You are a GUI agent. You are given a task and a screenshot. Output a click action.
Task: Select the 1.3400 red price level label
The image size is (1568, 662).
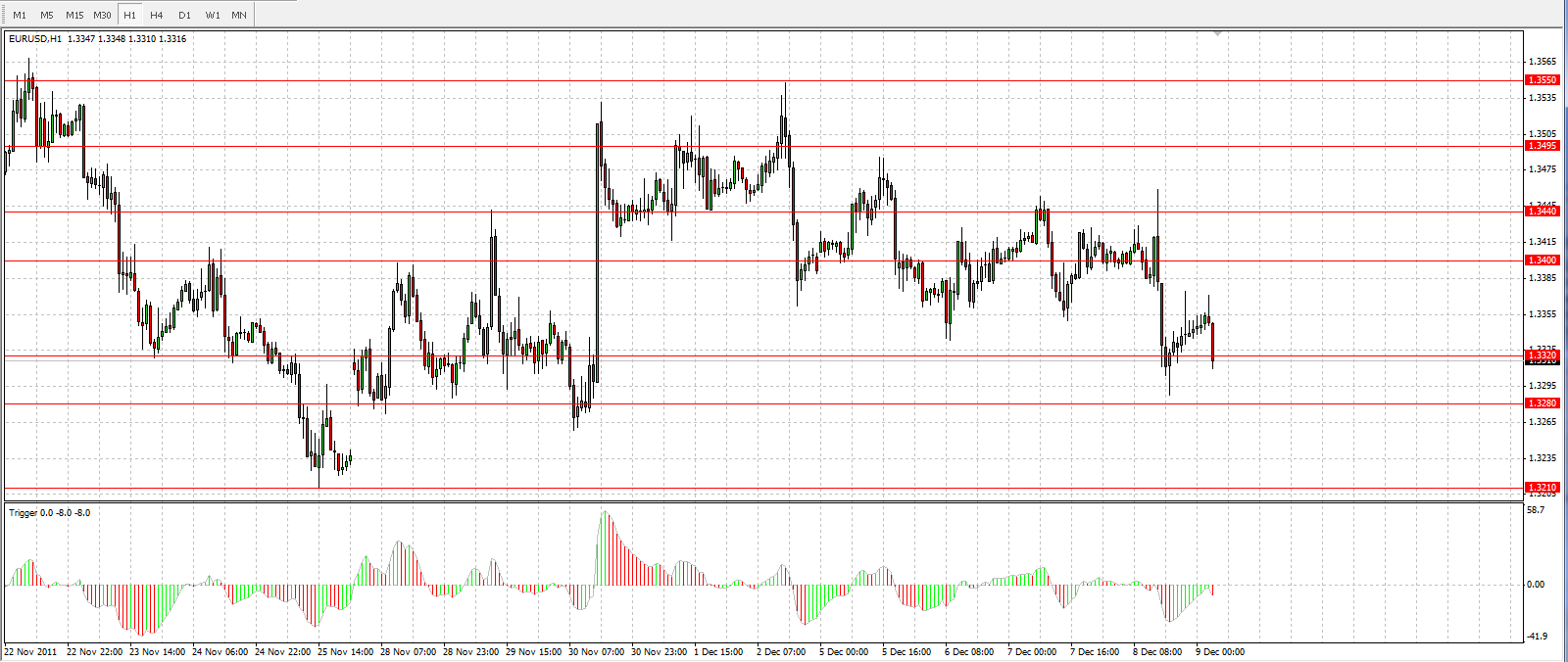pyautogui.click(x=1543, y=260)
